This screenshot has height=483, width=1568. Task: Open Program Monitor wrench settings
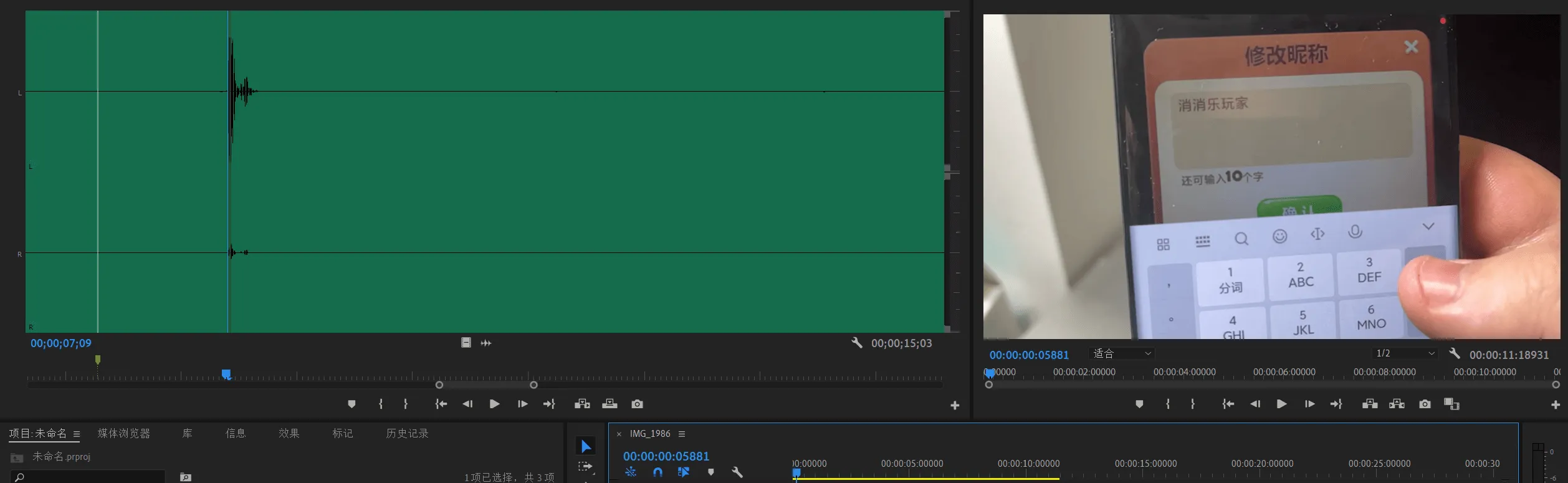coord(1455,353)
